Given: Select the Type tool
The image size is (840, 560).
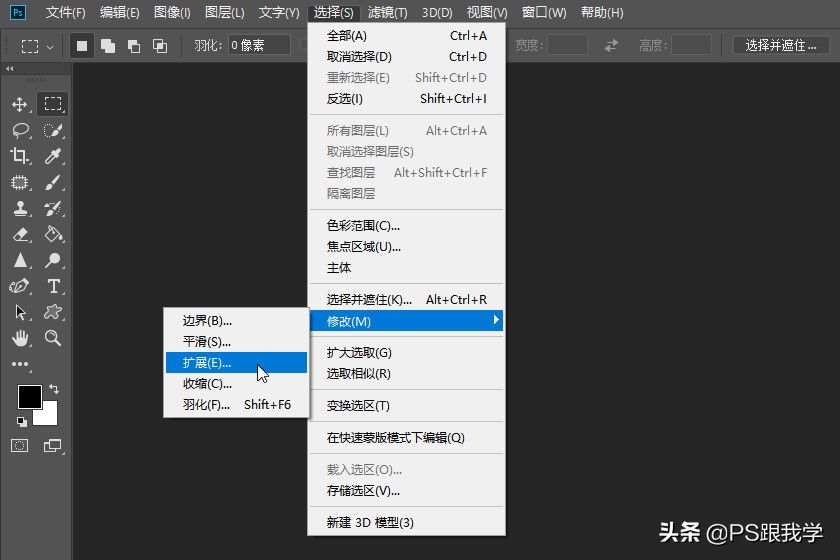Looking at the screenshot, I should click(x=53, y=286).
